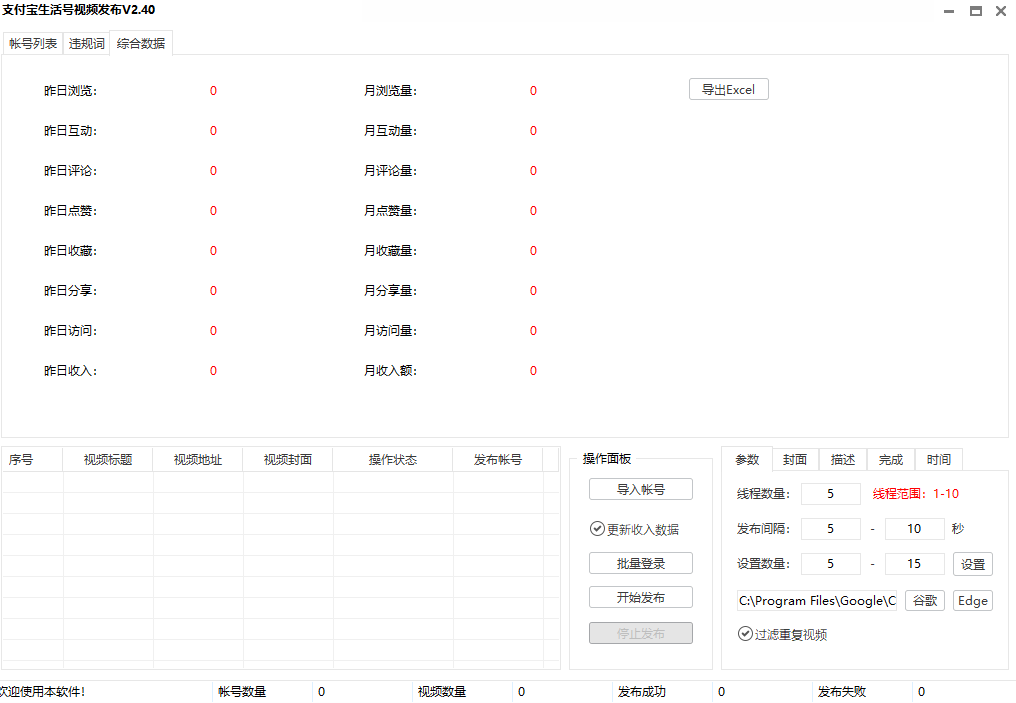Choose the Edge browser button
Viewport: 1016px width, 703px height.
pos(972,601)
